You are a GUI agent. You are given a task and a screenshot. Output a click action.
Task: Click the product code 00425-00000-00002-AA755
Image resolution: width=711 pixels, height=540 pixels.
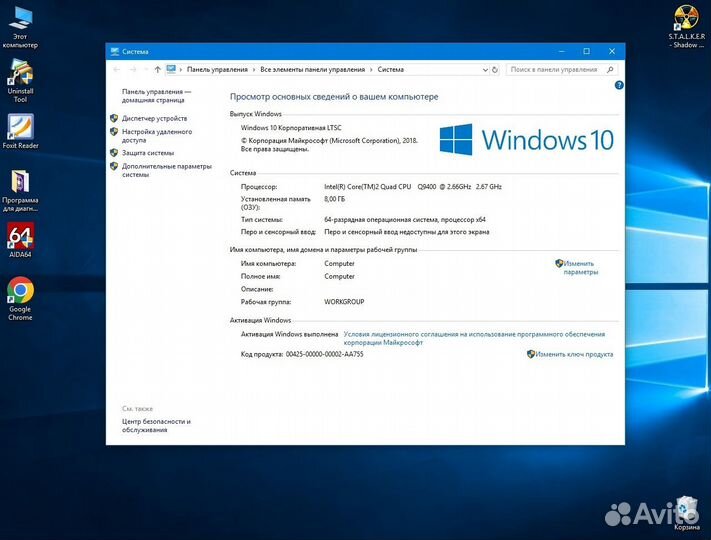point(324,354)
